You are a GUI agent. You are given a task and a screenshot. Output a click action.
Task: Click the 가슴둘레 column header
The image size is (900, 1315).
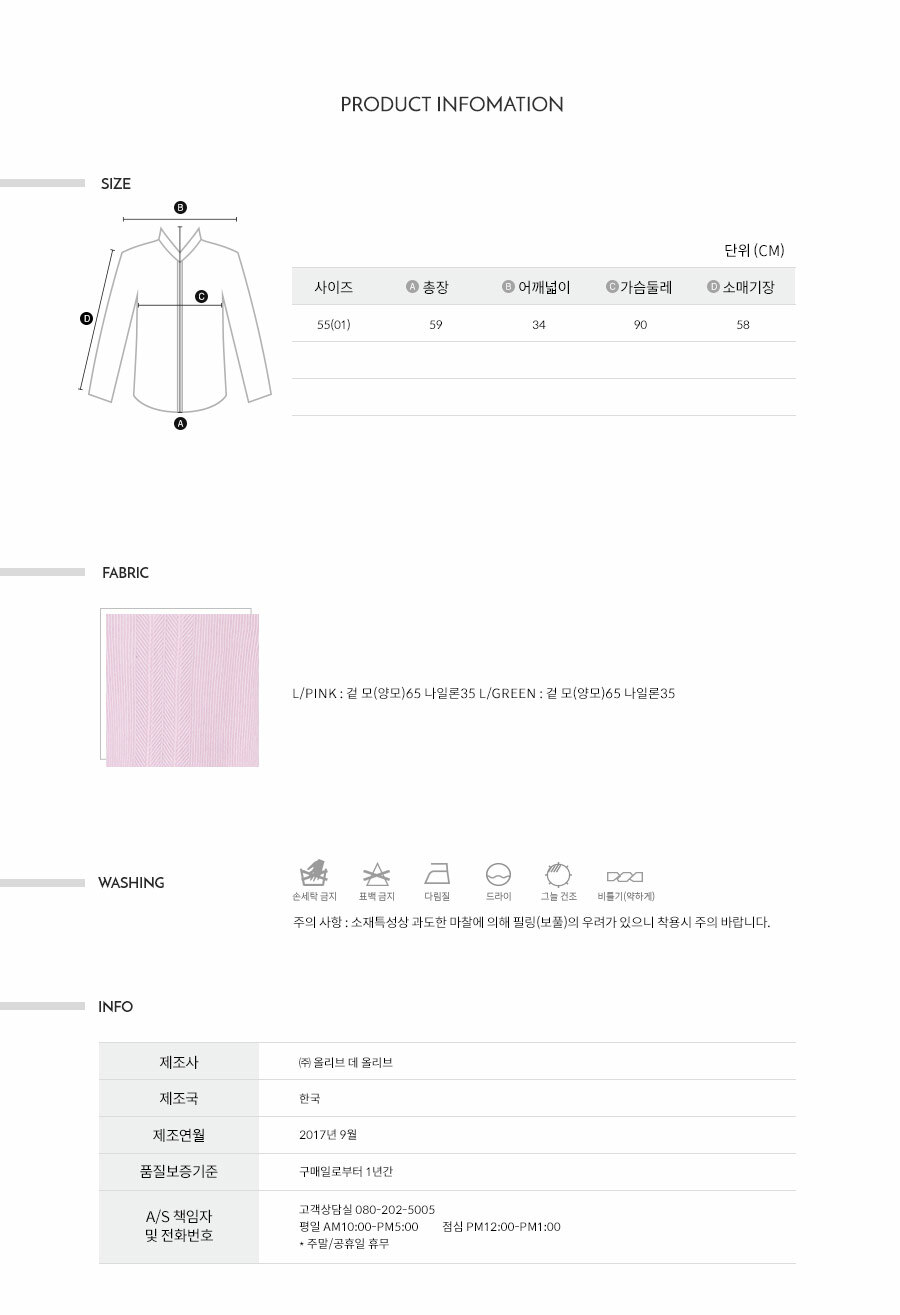(x=639, y=287)
